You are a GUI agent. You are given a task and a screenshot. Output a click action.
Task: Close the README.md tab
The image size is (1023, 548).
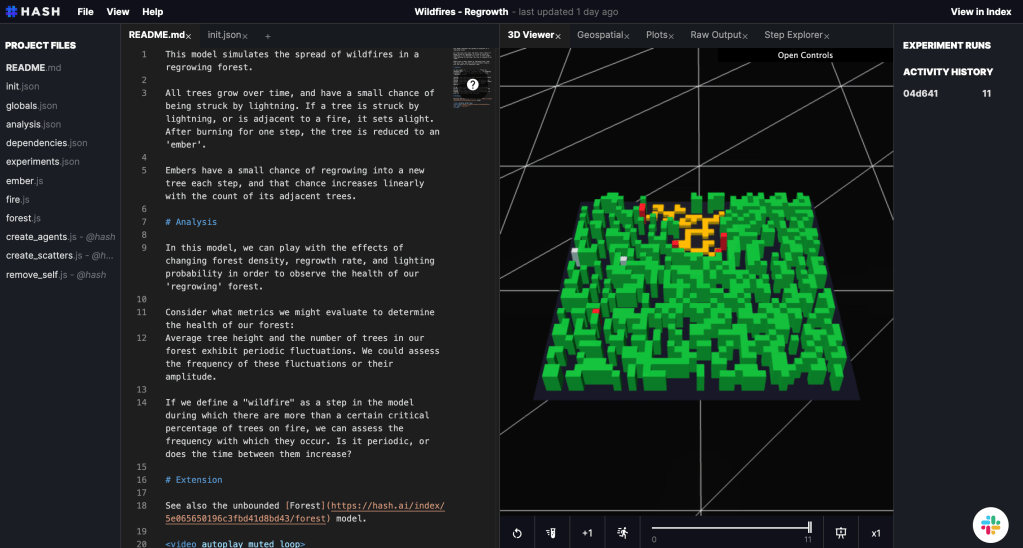coord(189,36)
